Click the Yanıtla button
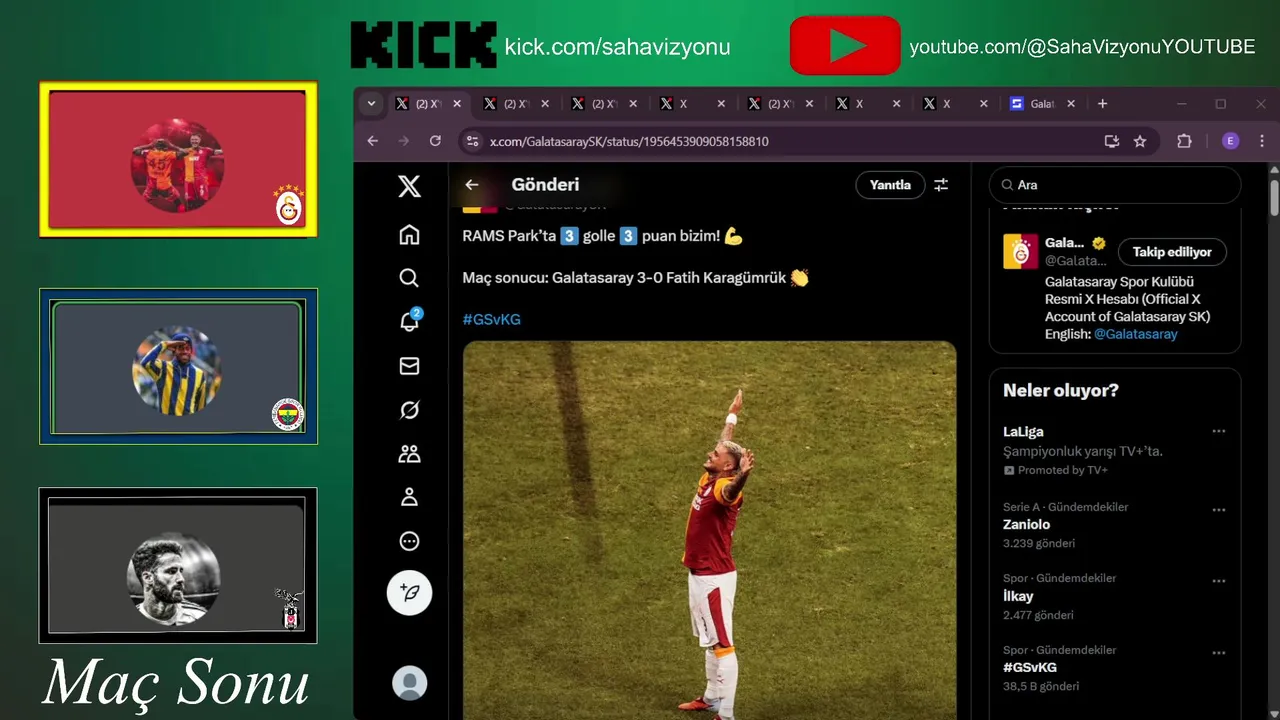1280x720 pixels. pos(890,185)
